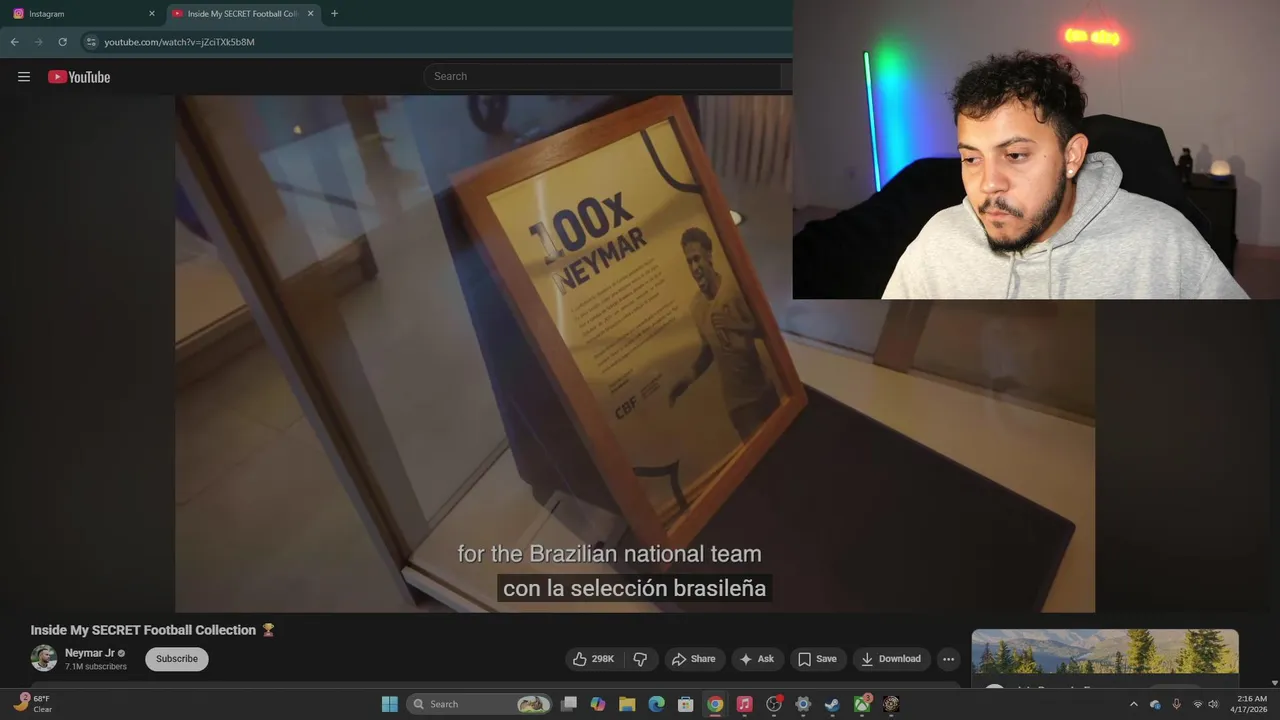Screen dimensions: 1280x720
Task: Click the Windows taskbar Search box
Action: (x=480, y=704)
